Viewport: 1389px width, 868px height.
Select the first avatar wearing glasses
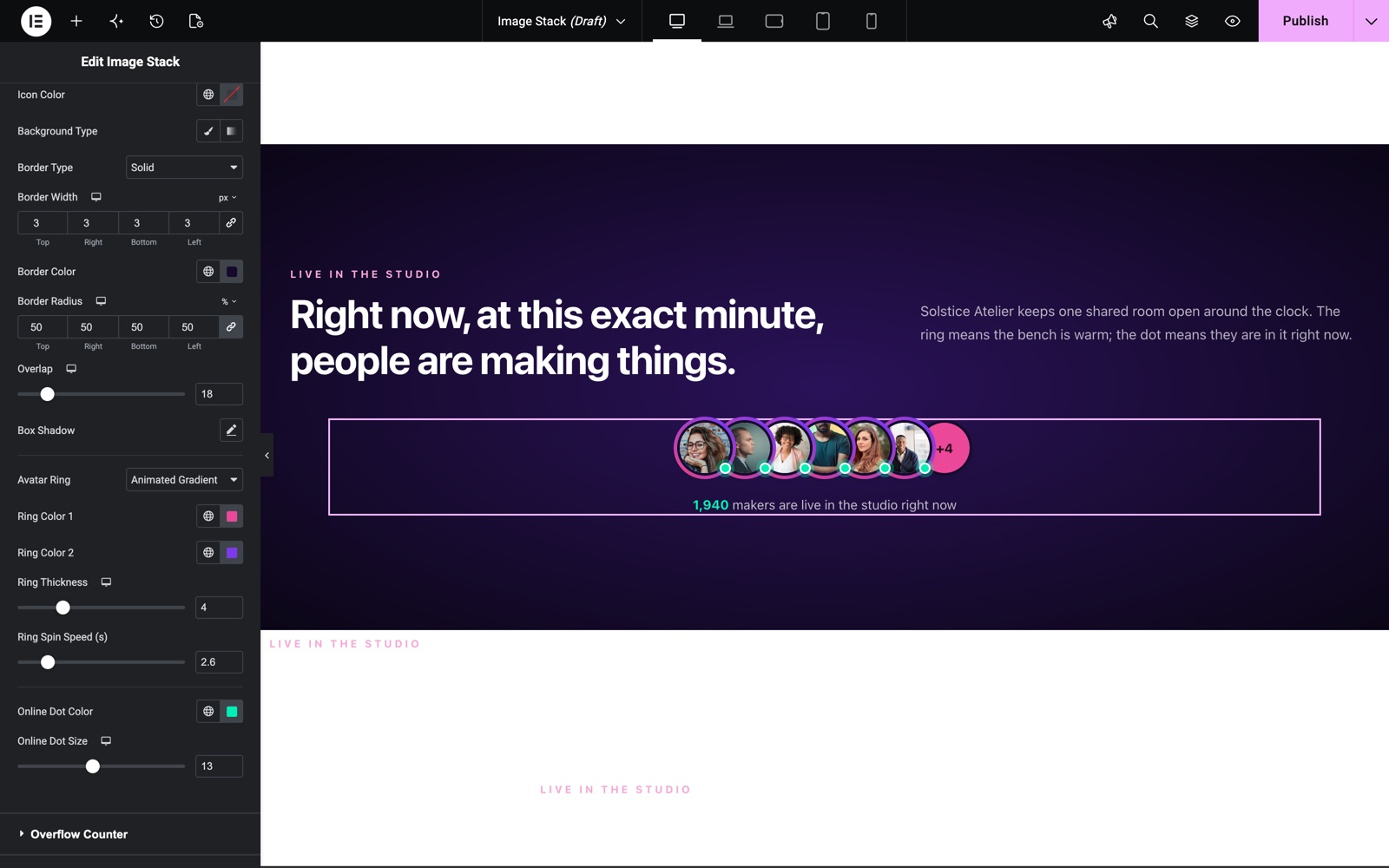click(x=702, y=448)
